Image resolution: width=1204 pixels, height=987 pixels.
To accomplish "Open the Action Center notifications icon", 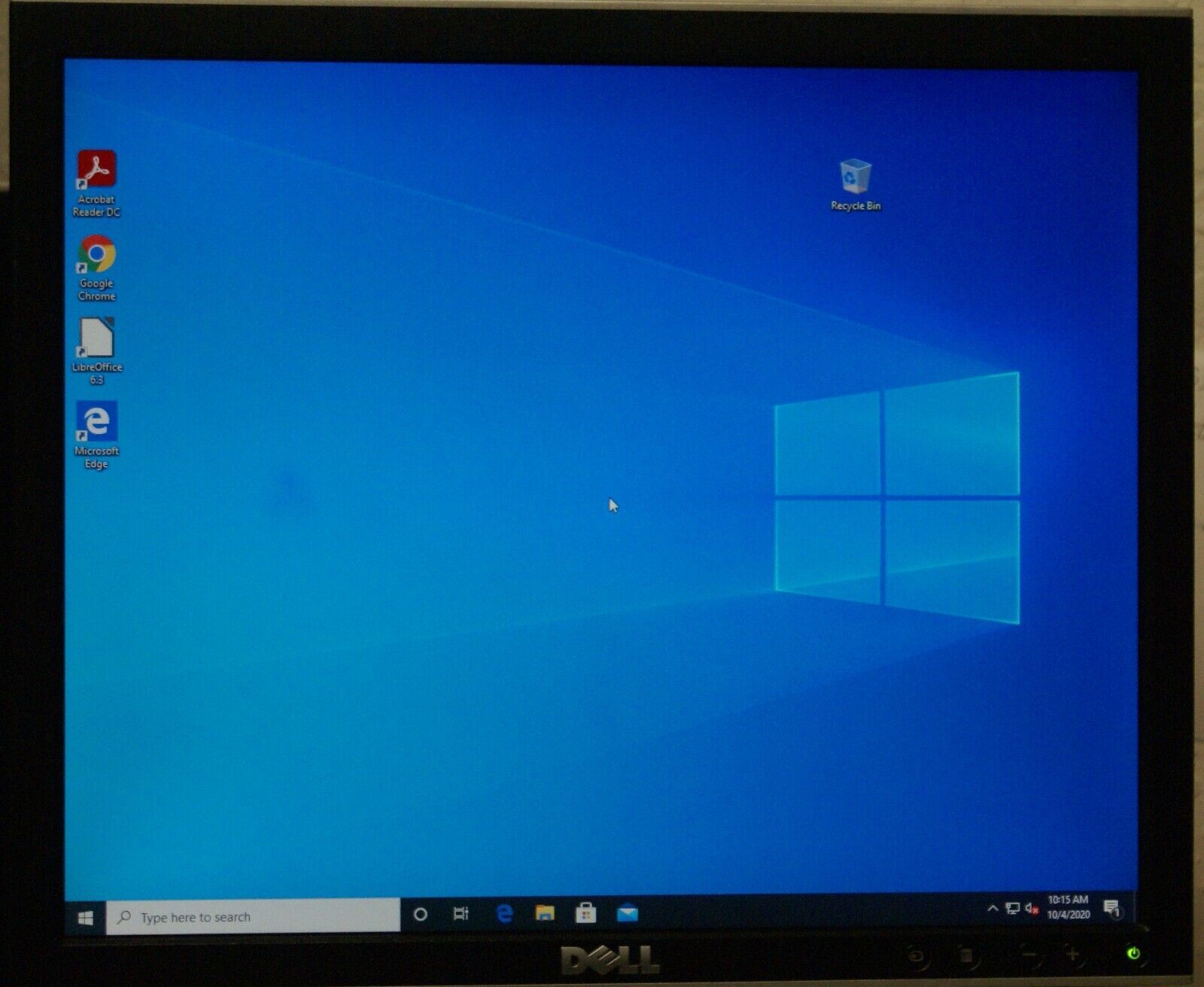I will 1112,910.
